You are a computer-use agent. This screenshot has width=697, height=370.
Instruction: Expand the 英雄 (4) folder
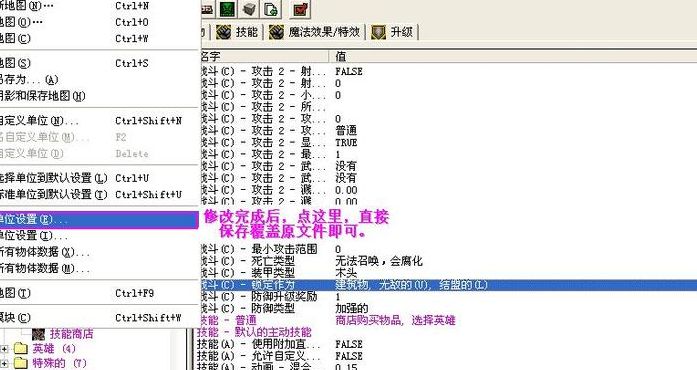point(4,349)
